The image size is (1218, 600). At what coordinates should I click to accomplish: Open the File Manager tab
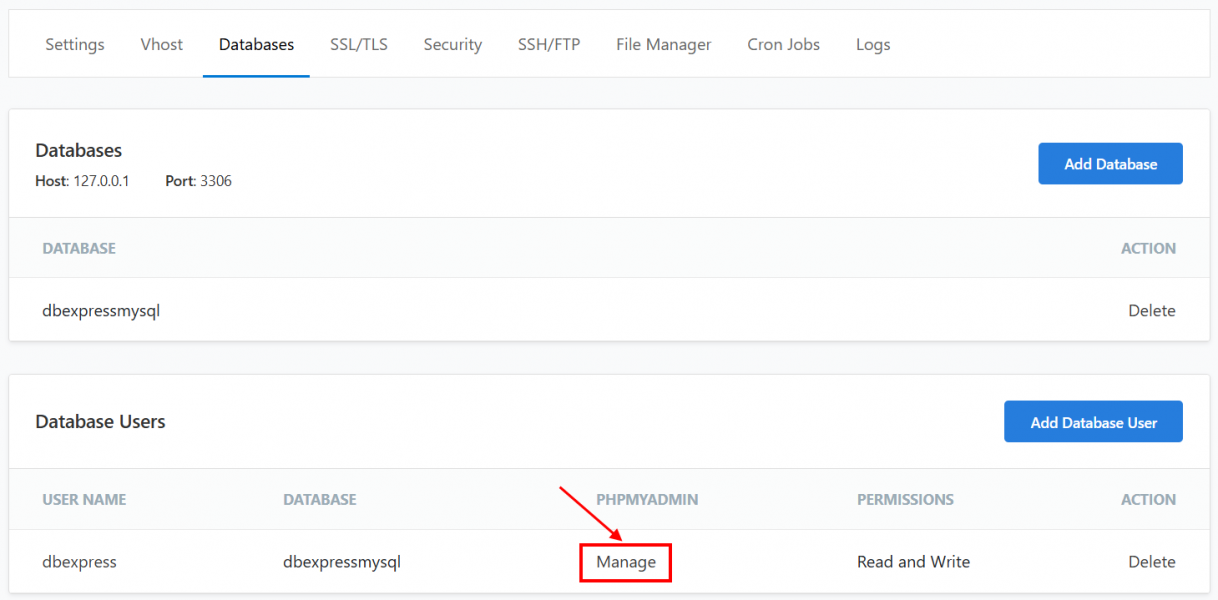pyautogui.click(x=663, y=45)
